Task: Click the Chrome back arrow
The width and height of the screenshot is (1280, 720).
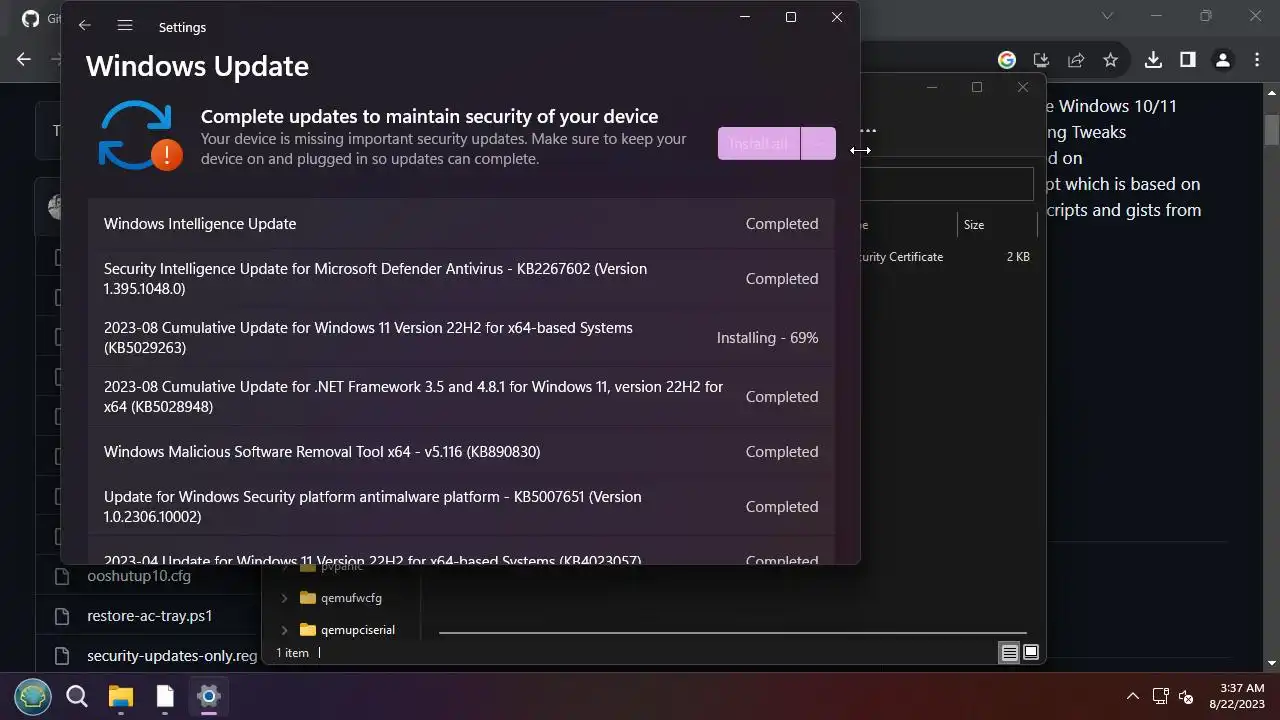Action: click(24, 60)
